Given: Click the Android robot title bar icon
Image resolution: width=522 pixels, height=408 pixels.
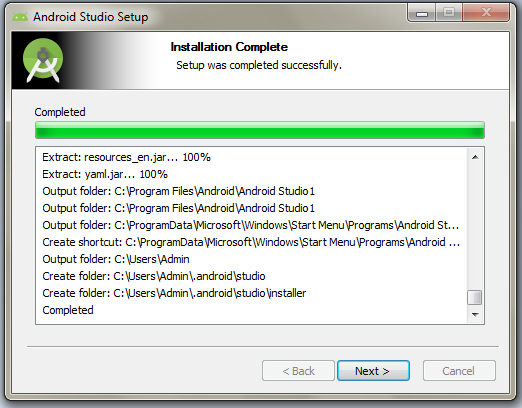Looking at the screenshot, I should (x=20, y=17).
